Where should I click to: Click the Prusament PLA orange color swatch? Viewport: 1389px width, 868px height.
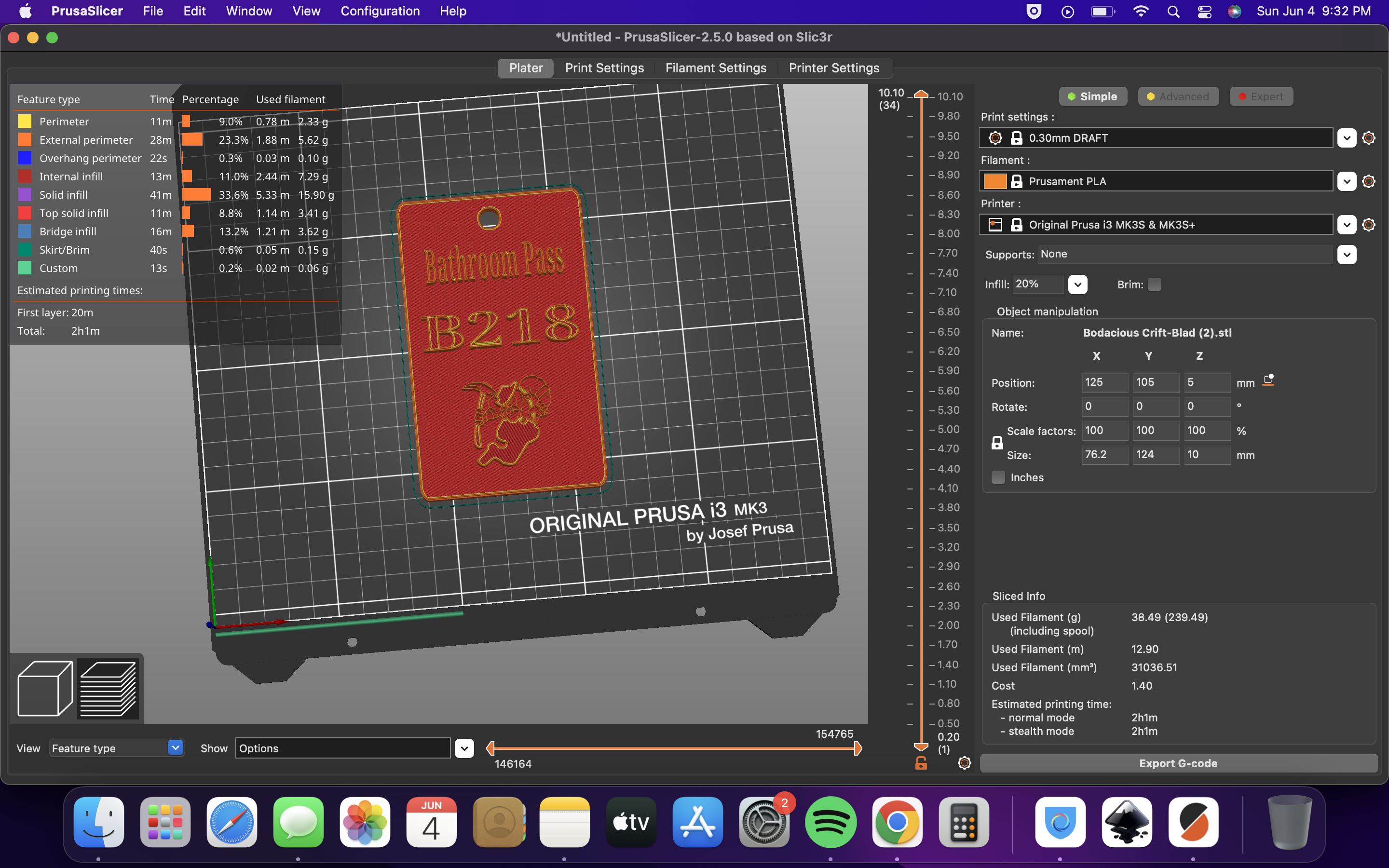(x=994, y=181)
